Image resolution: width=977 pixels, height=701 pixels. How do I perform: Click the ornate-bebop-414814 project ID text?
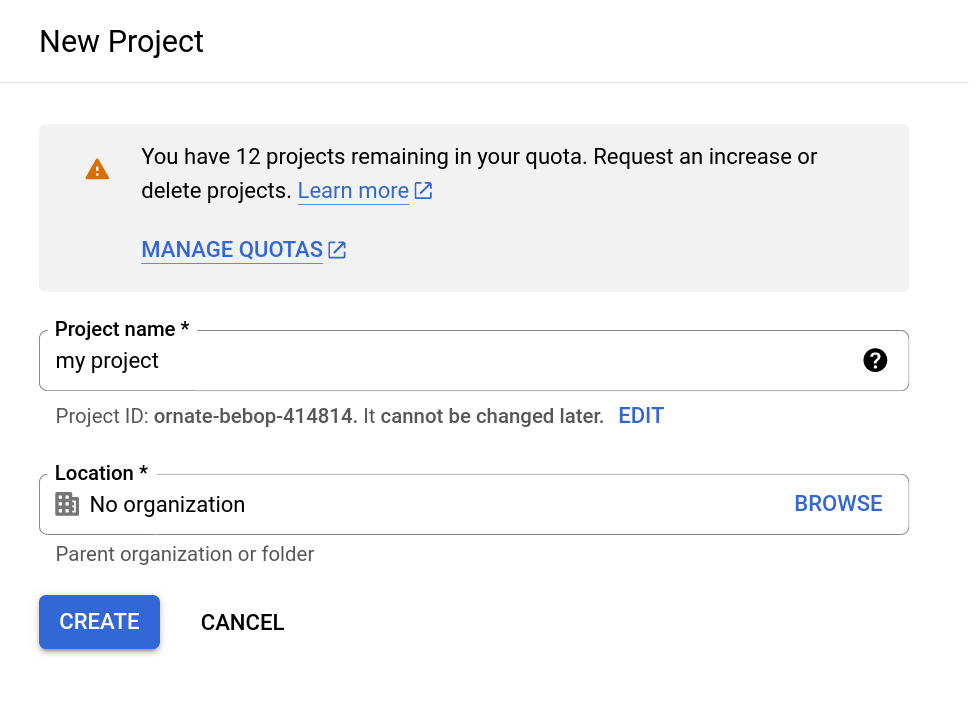[255, 416]
